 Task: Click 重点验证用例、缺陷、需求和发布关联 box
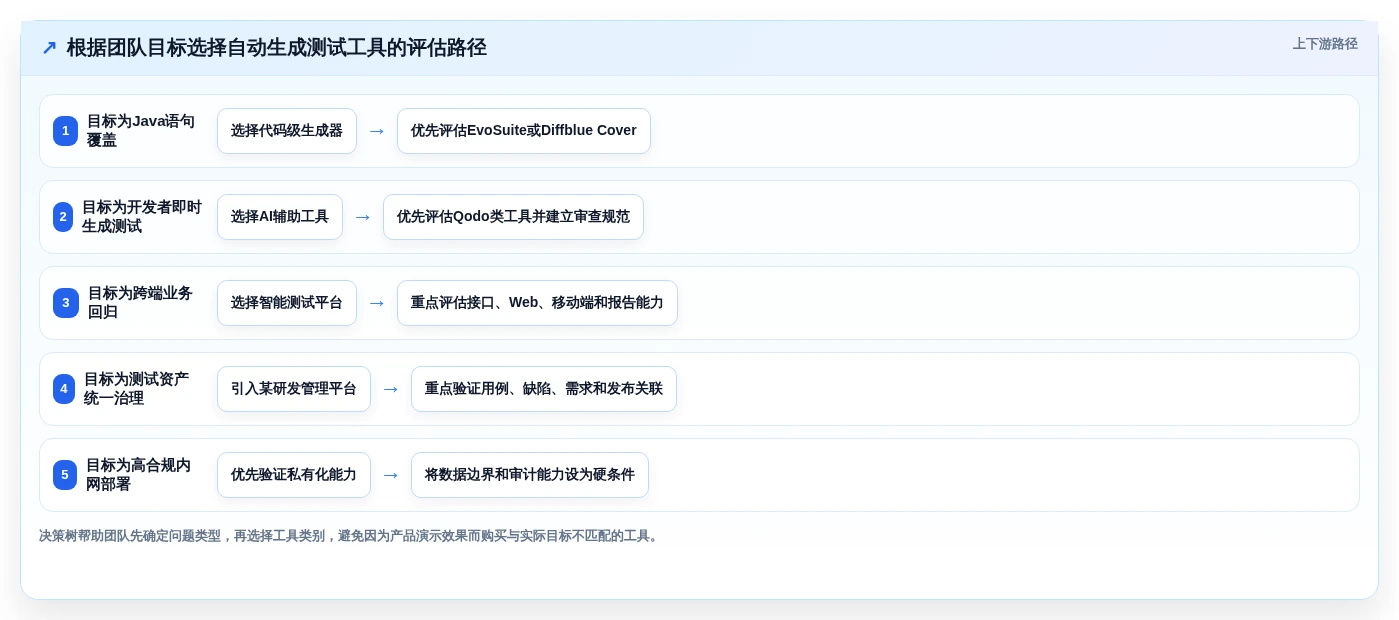pyautogui.click(x=544, y=389)
